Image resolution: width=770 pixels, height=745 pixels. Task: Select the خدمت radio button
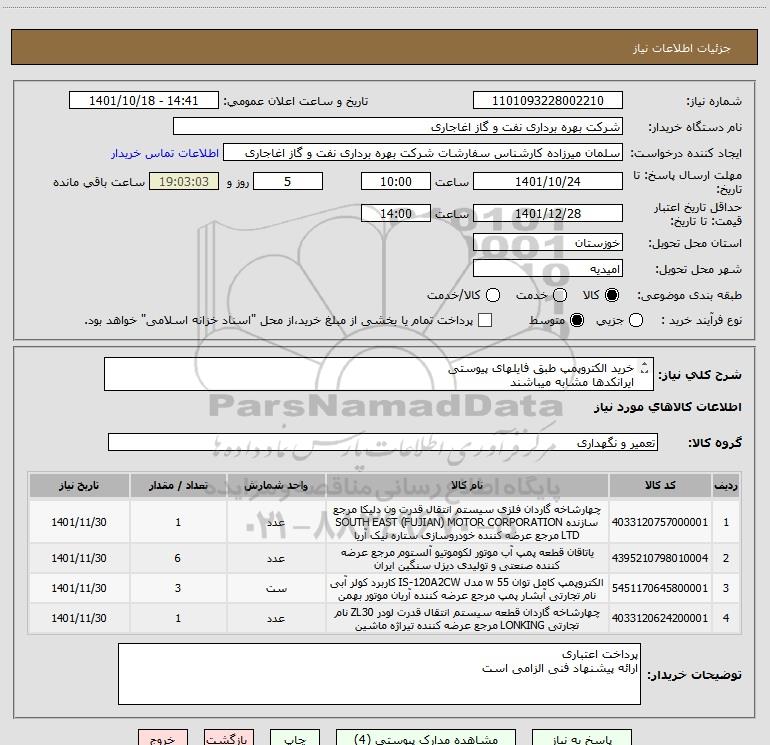[x=560, y=295]
